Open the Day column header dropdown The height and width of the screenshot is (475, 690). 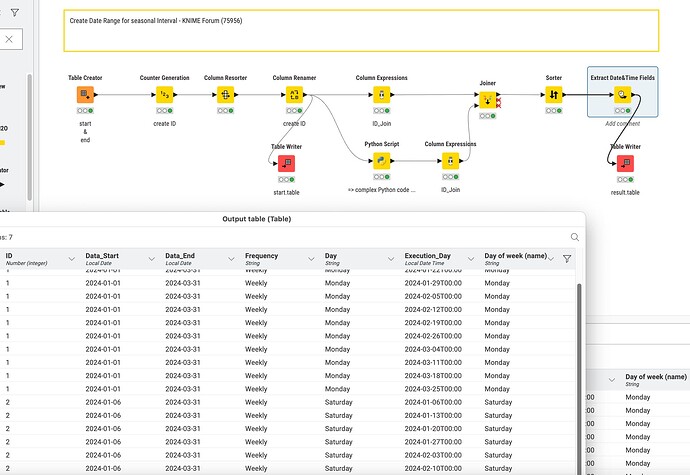pos(391,259)
